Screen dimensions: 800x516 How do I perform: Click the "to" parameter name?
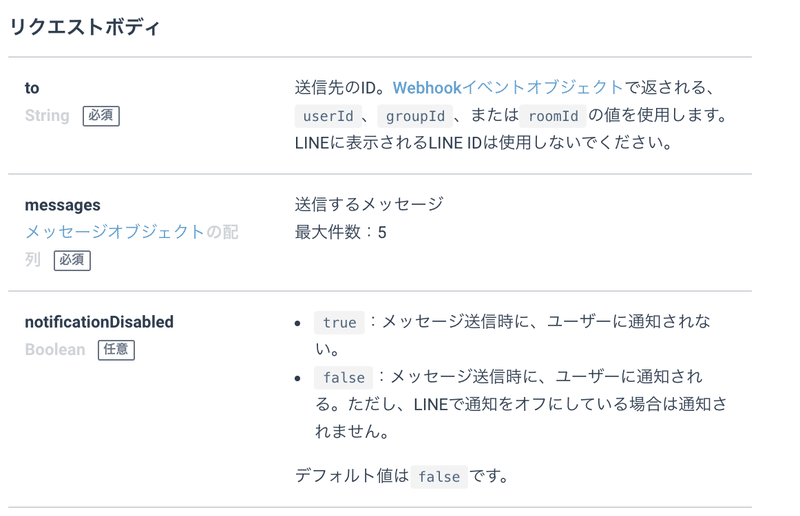[x=32, y=88]
